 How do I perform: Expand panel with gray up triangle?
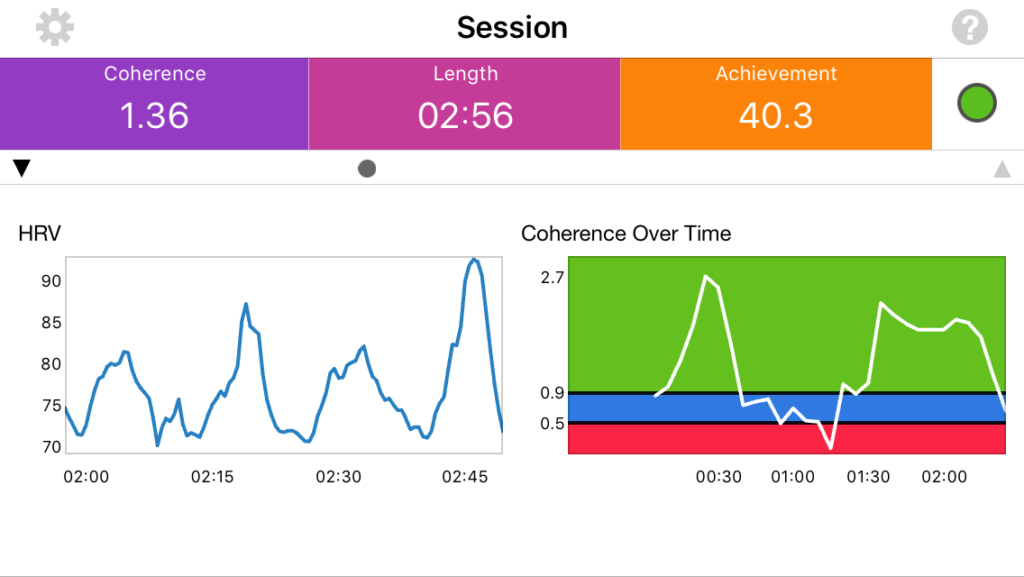(1002, 169)
